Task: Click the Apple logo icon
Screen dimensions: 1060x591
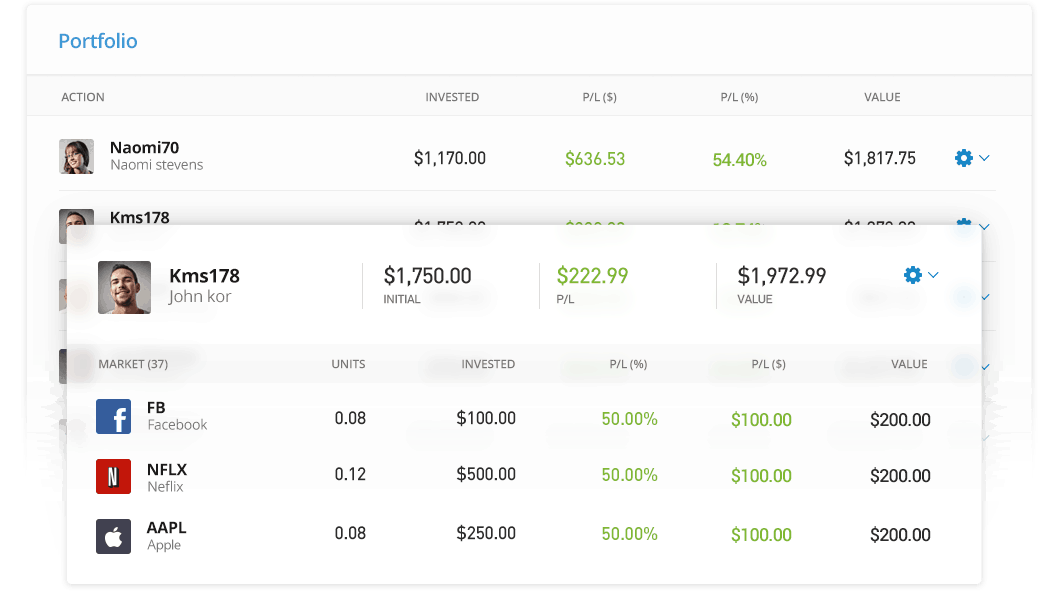Action: point(113,536)
